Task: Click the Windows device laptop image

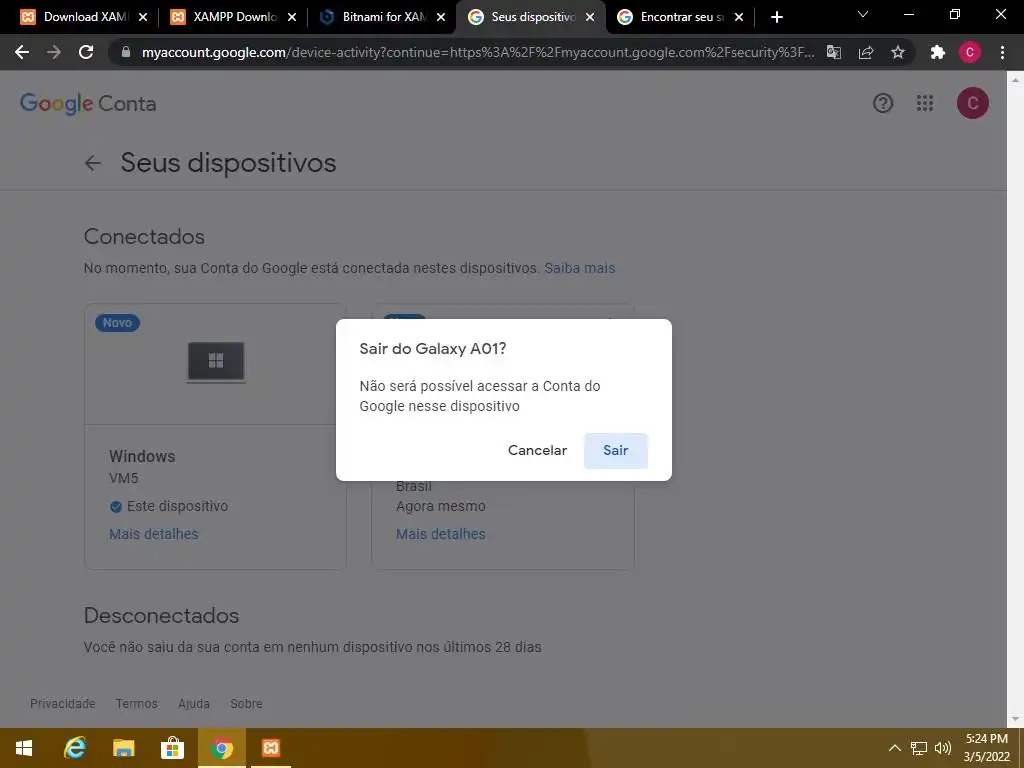Action: pyautogui.click(x=216, y=362)
